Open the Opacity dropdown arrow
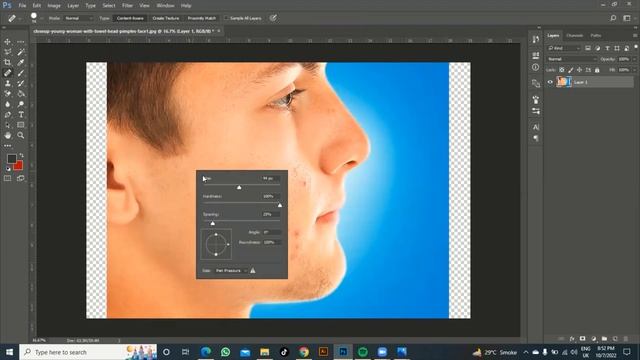Screen dimensions: 640x360 pyautogui.click(x=634, y=59)
